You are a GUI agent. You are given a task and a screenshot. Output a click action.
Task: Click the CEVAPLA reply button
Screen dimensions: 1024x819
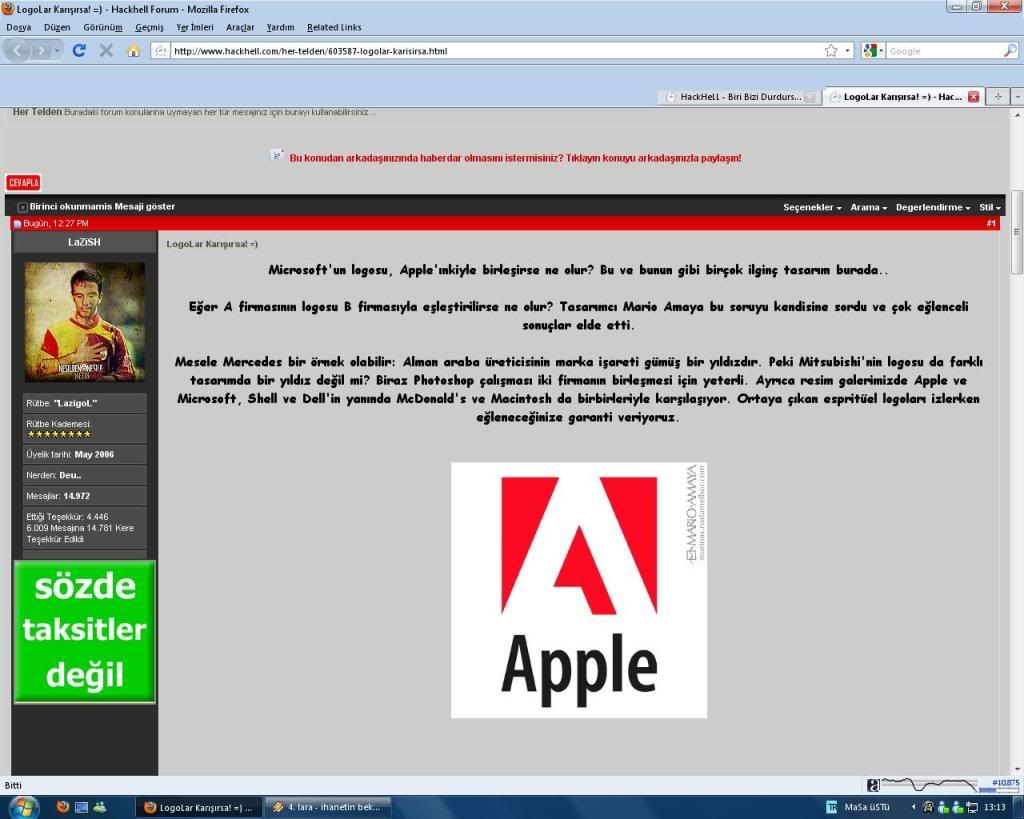(x=24, y=183)
